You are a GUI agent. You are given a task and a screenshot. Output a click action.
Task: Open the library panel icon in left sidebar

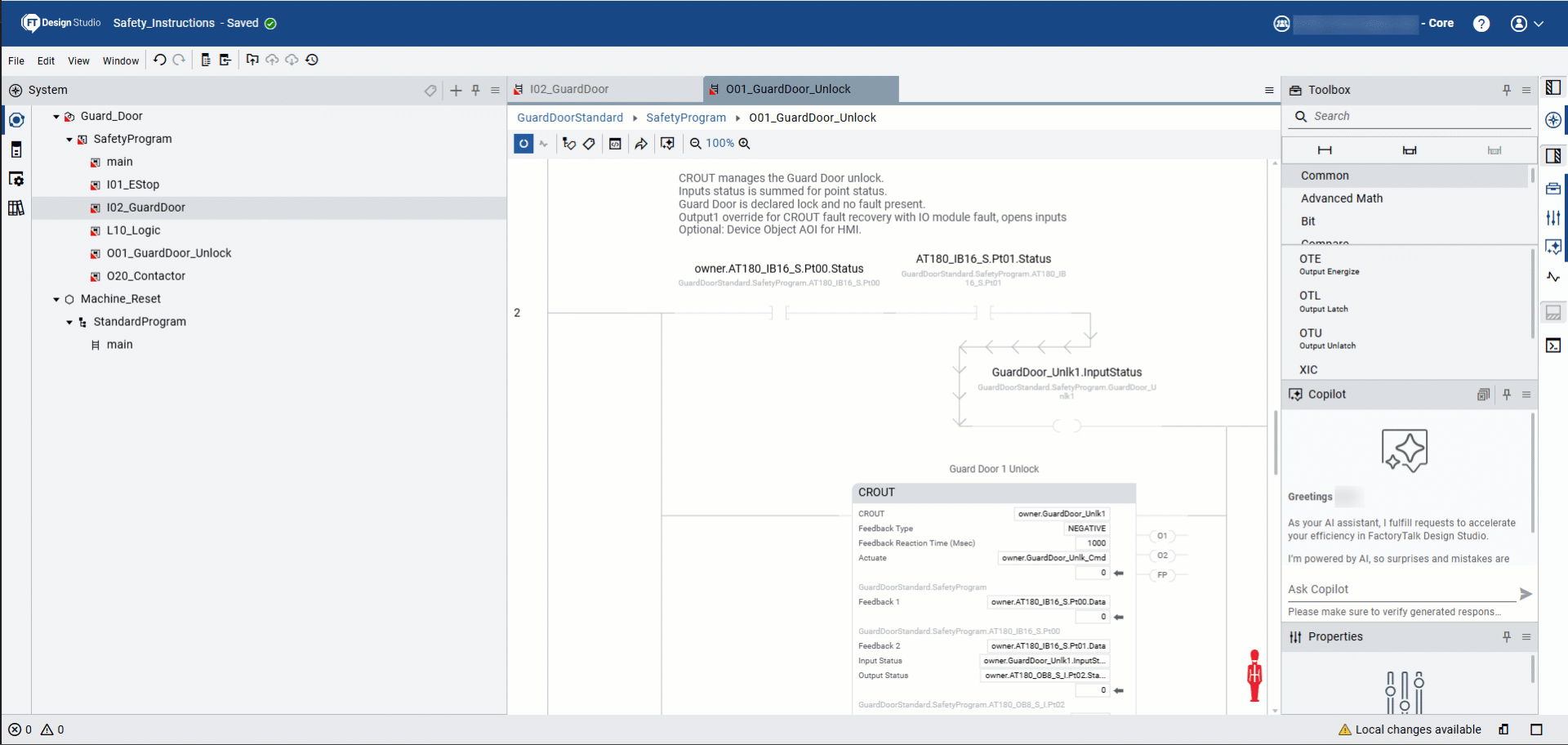[x=16, y=208]
